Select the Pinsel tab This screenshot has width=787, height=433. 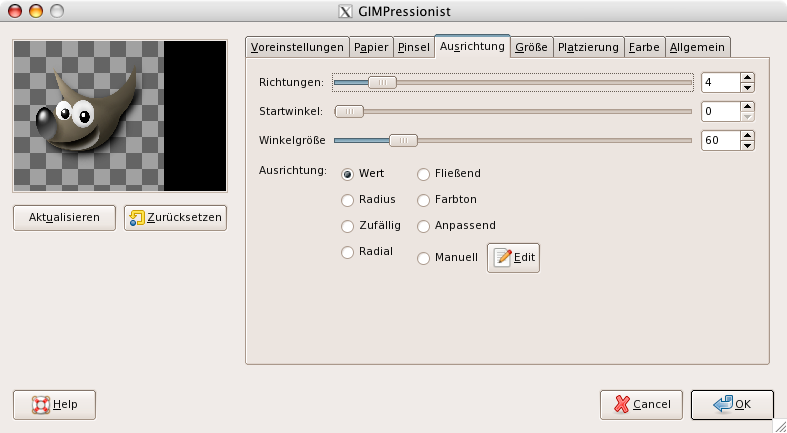[x=414, y=47]
